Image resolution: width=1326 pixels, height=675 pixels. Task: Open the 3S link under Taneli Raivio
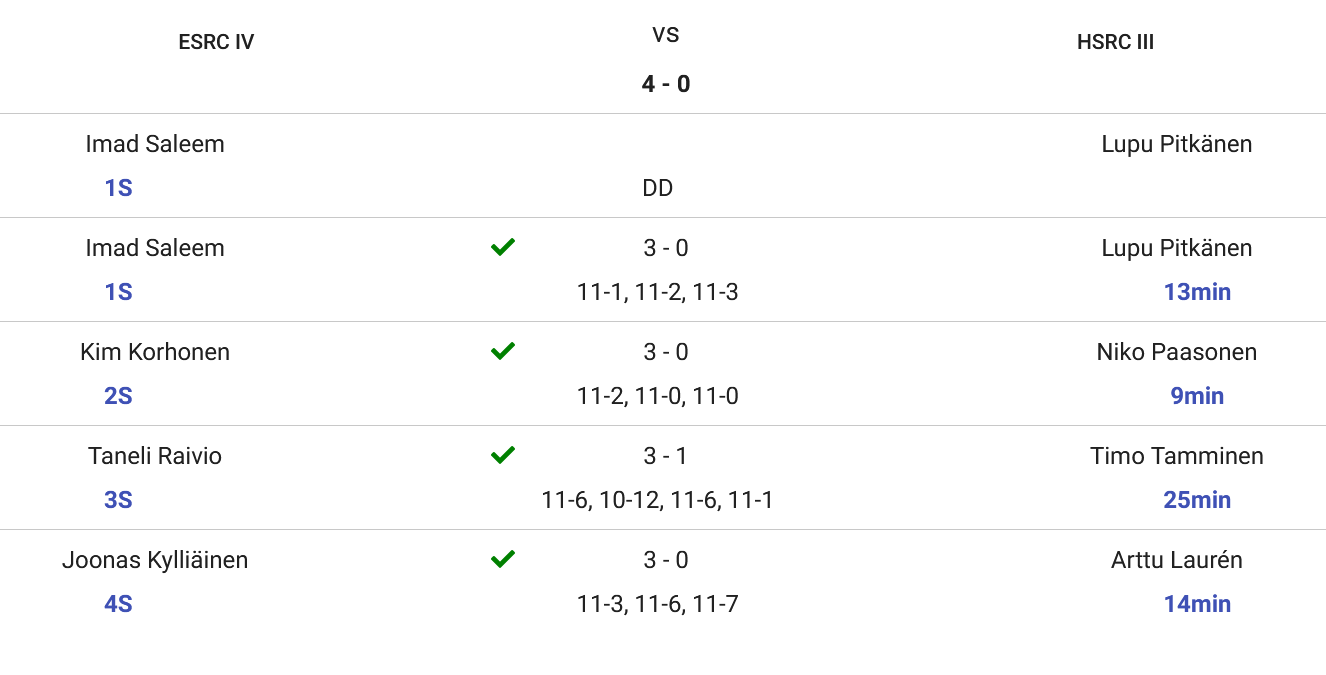coord(118,500)
